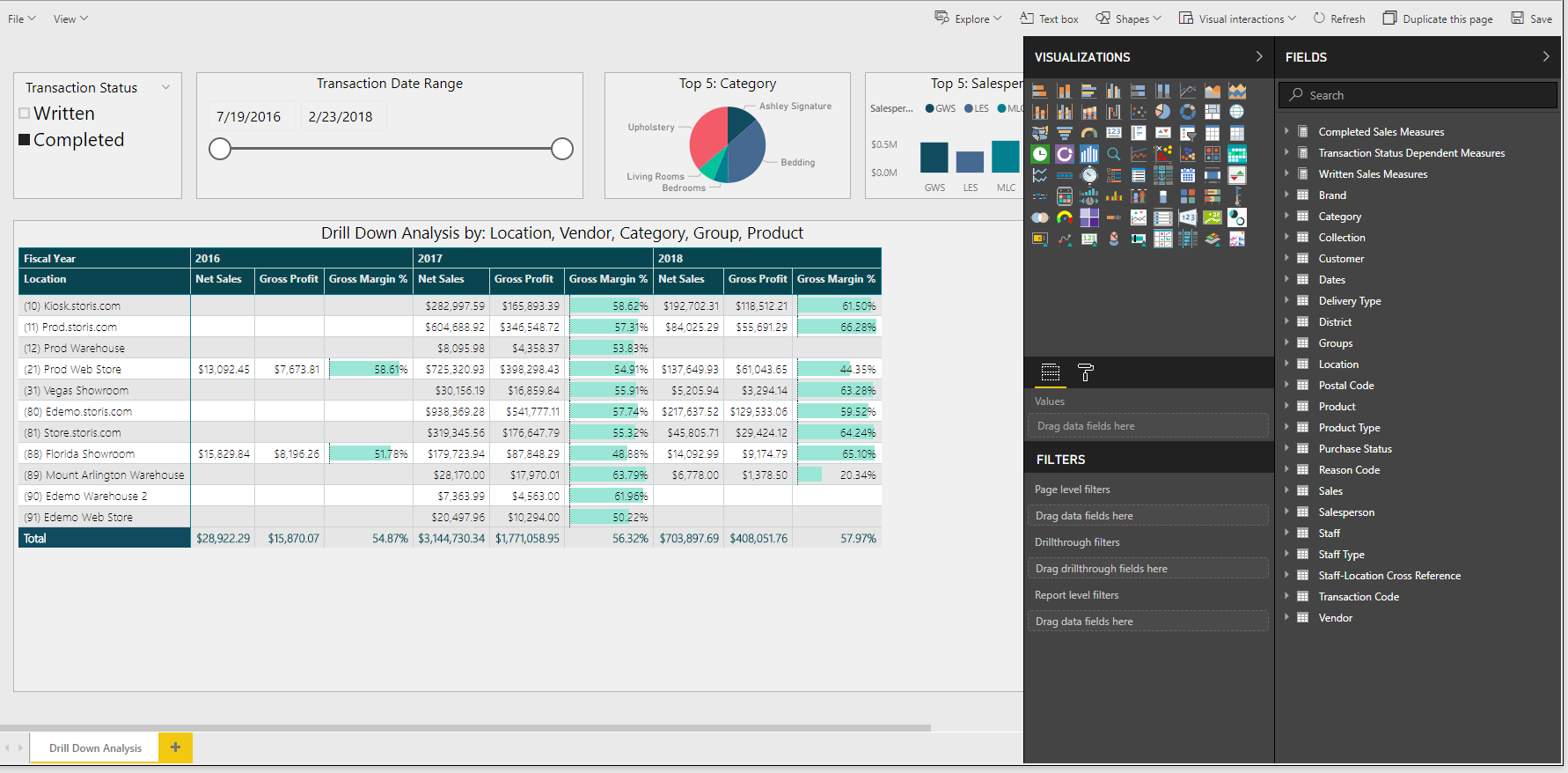Click the Fields search box
This screenshot has width=1568, height=773.
pyautogui.click(x=1418, y=95)
